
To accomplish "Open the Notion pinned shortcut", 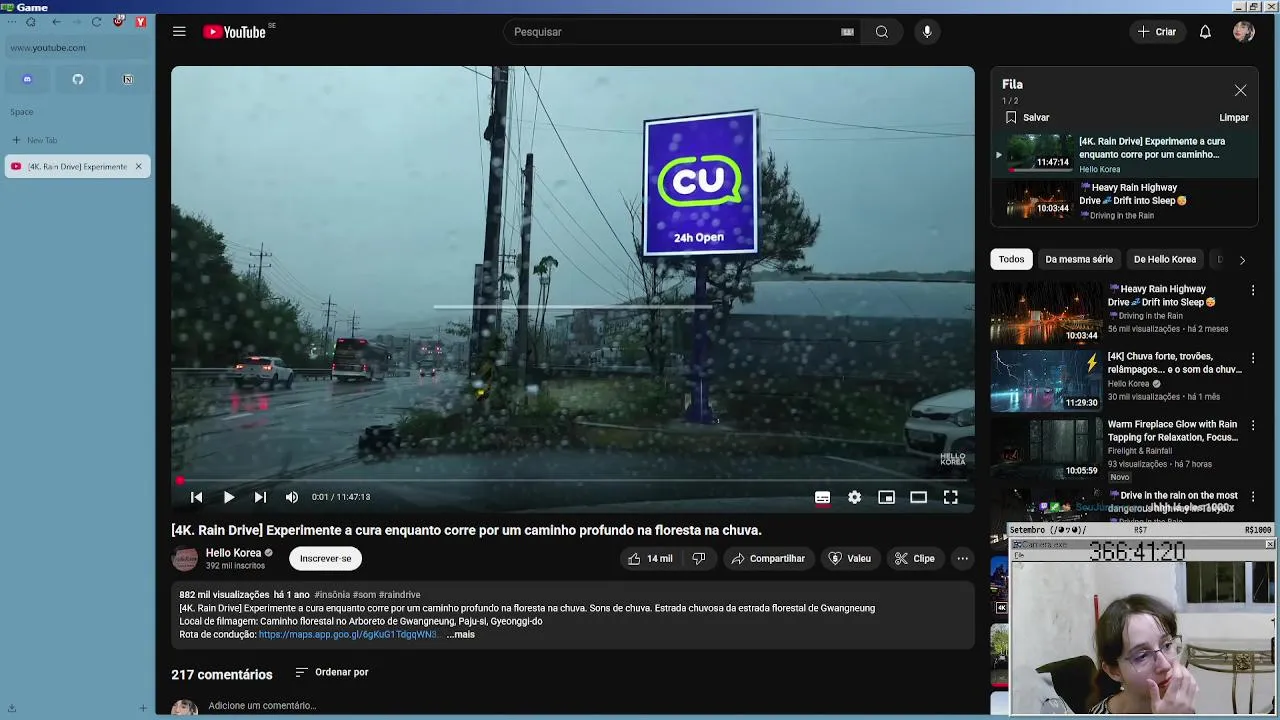I will [x=128, y=79].
